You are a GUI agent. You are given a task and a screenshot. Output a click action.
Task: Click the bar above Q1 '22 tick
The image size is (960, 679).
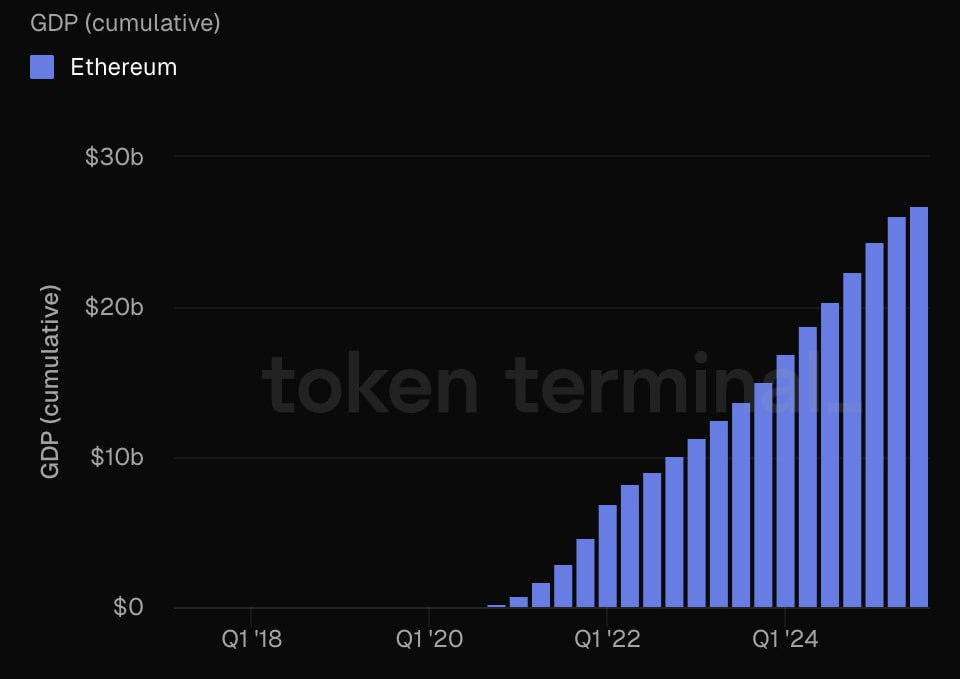point(607,556)
